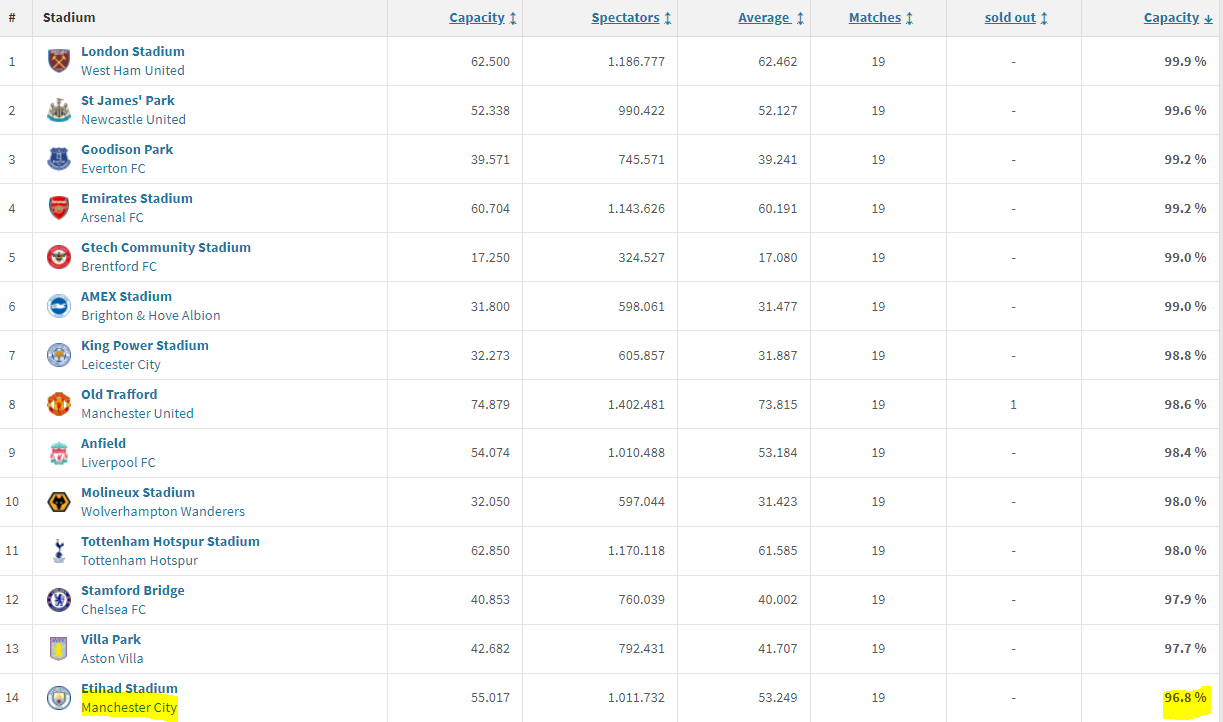This screenshot has width=1223, height=722.
Task: Open the Stamford Bridge link
Action: [133, 590]
